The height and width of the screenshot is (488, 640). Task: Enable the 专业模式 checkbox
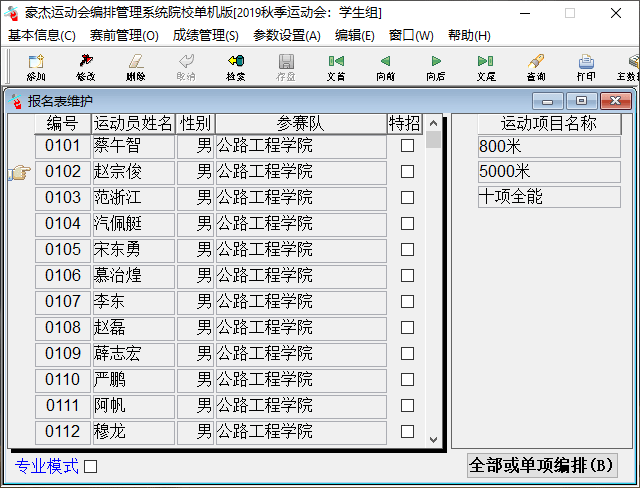[x=91, y=466]
